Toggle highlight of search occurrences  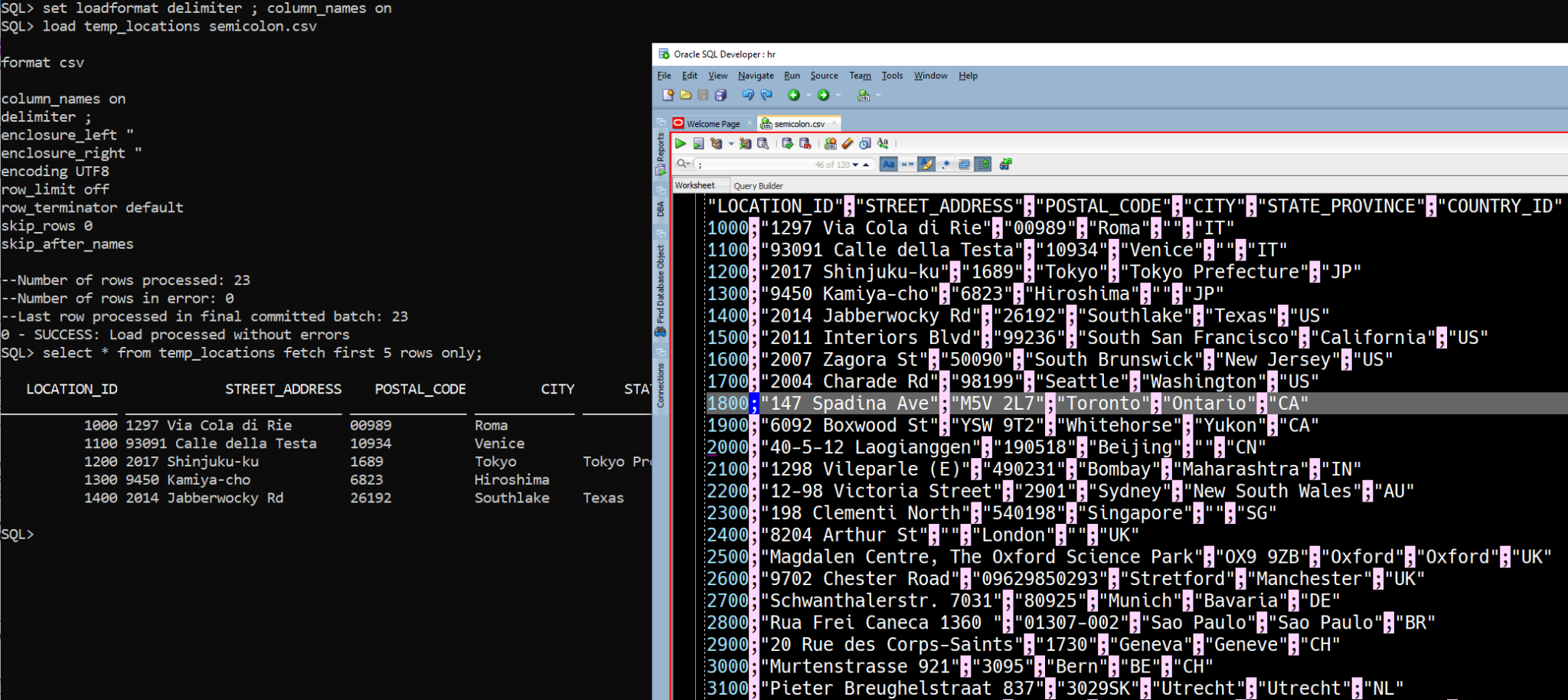click(927, 164)
